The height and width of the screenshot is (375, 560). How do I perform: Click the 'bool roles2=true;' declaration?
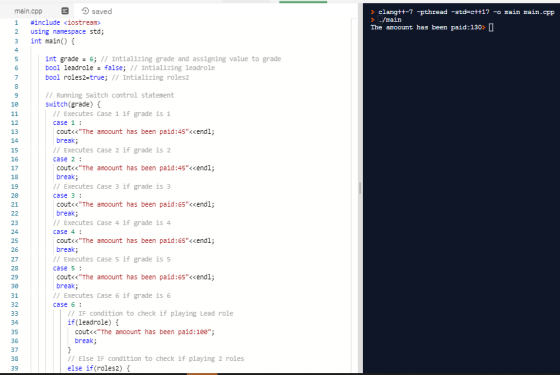click(x=76, y=78)
